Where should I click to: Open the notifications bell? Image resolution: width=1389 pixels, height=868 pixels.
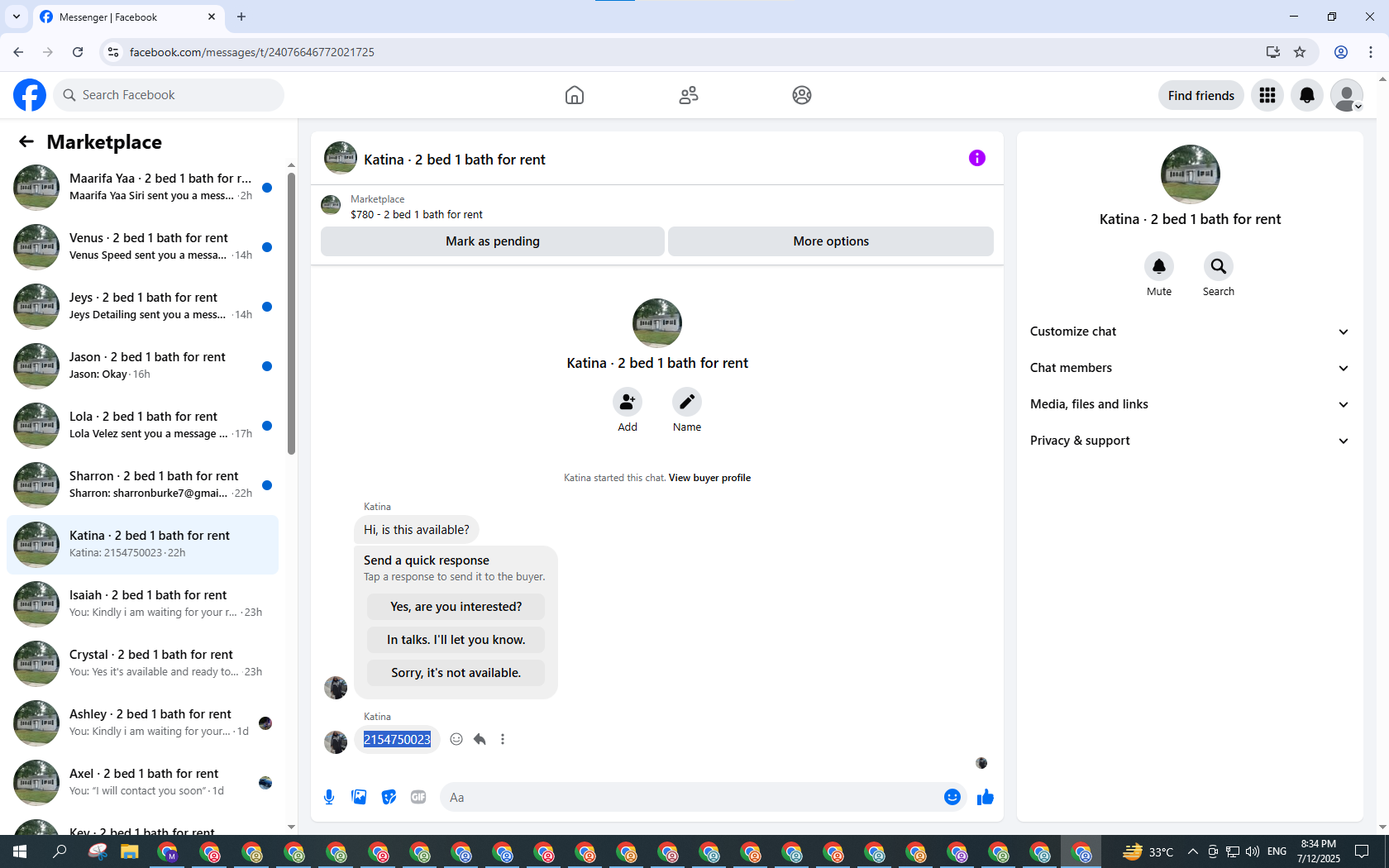tap(1307, 95)
